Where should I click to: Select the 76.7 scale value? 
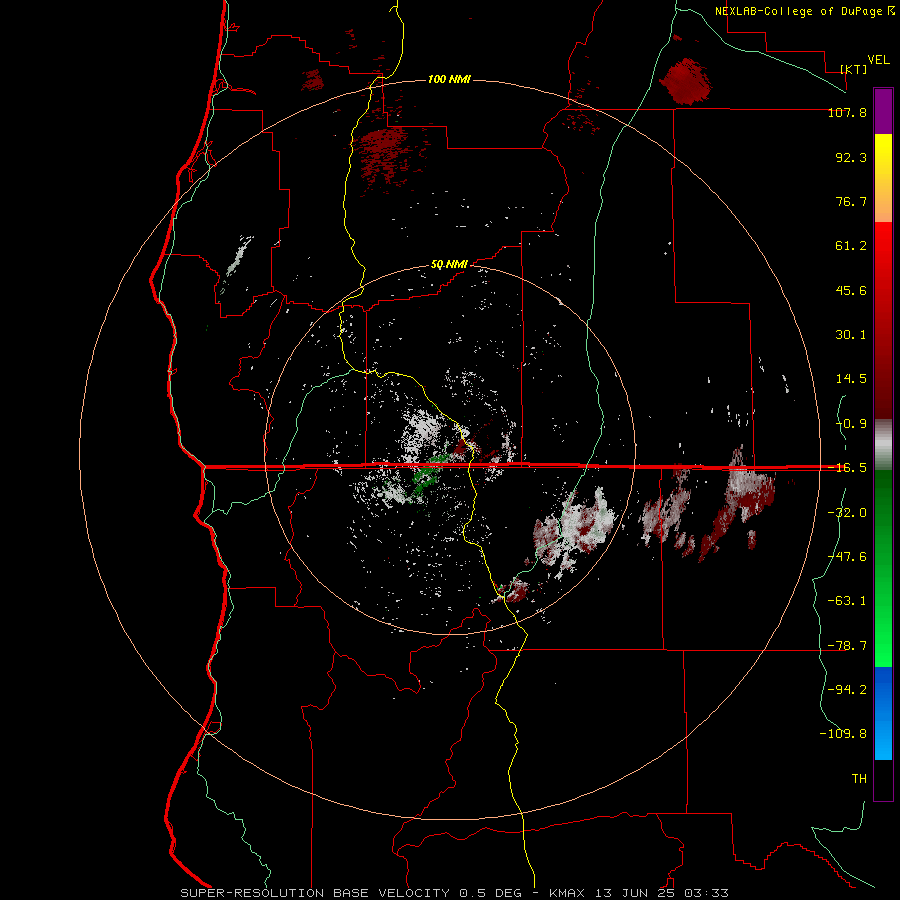pos(851,201)
